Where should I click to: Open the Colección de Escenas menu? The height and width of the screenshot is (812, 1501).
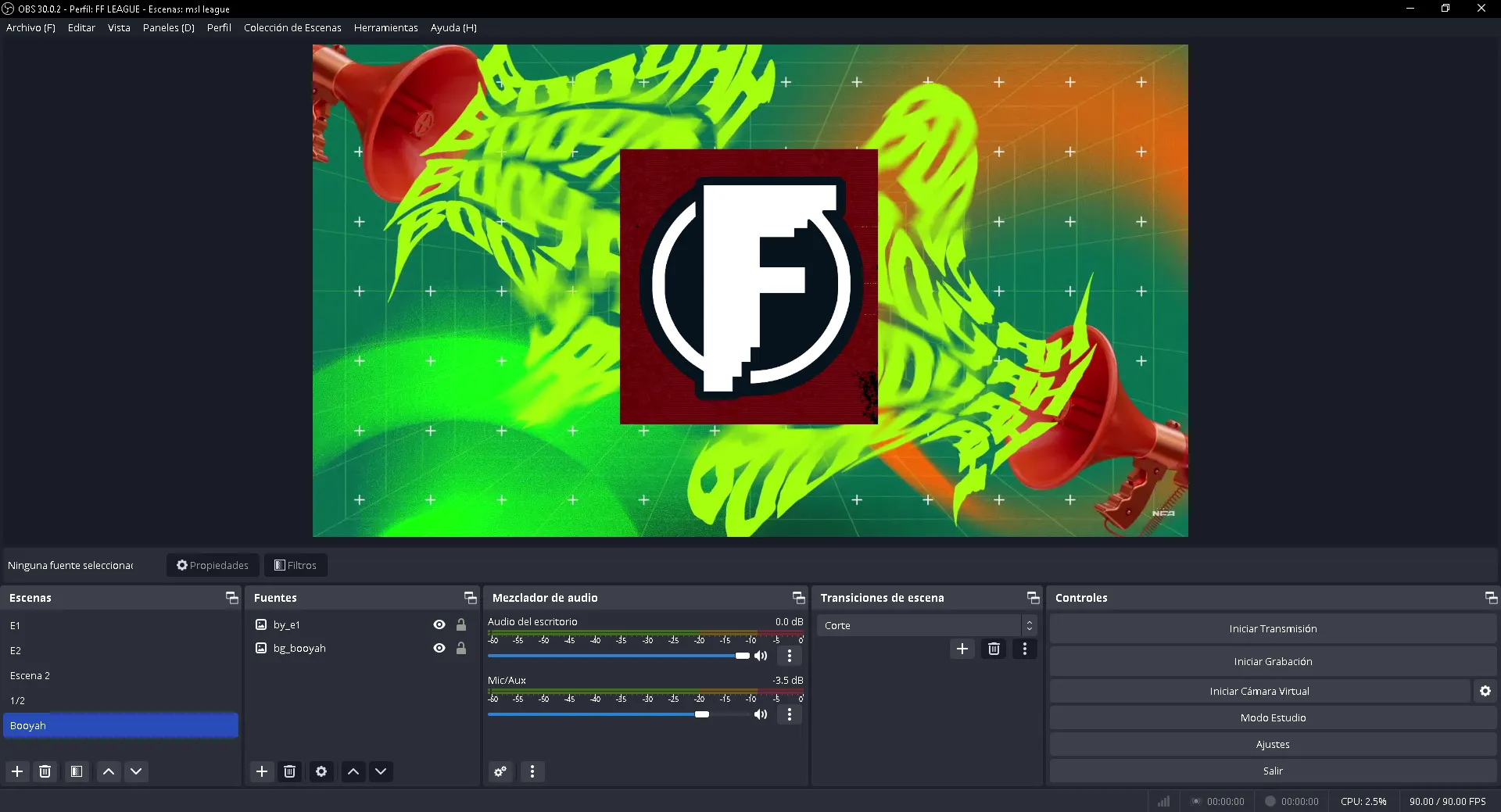(292, 27)
